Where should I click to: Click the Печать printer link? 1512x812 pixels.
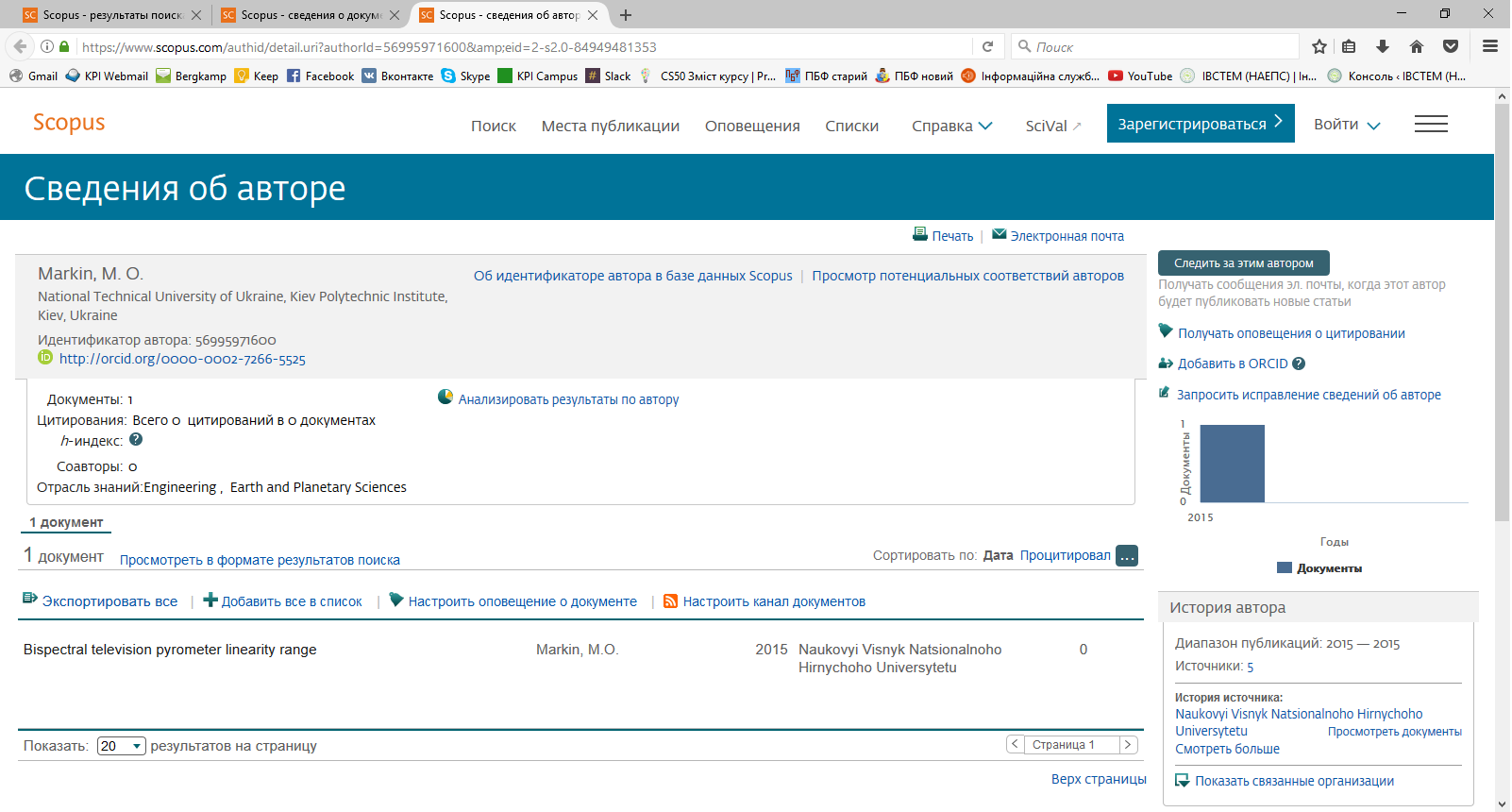click(943, 235)
